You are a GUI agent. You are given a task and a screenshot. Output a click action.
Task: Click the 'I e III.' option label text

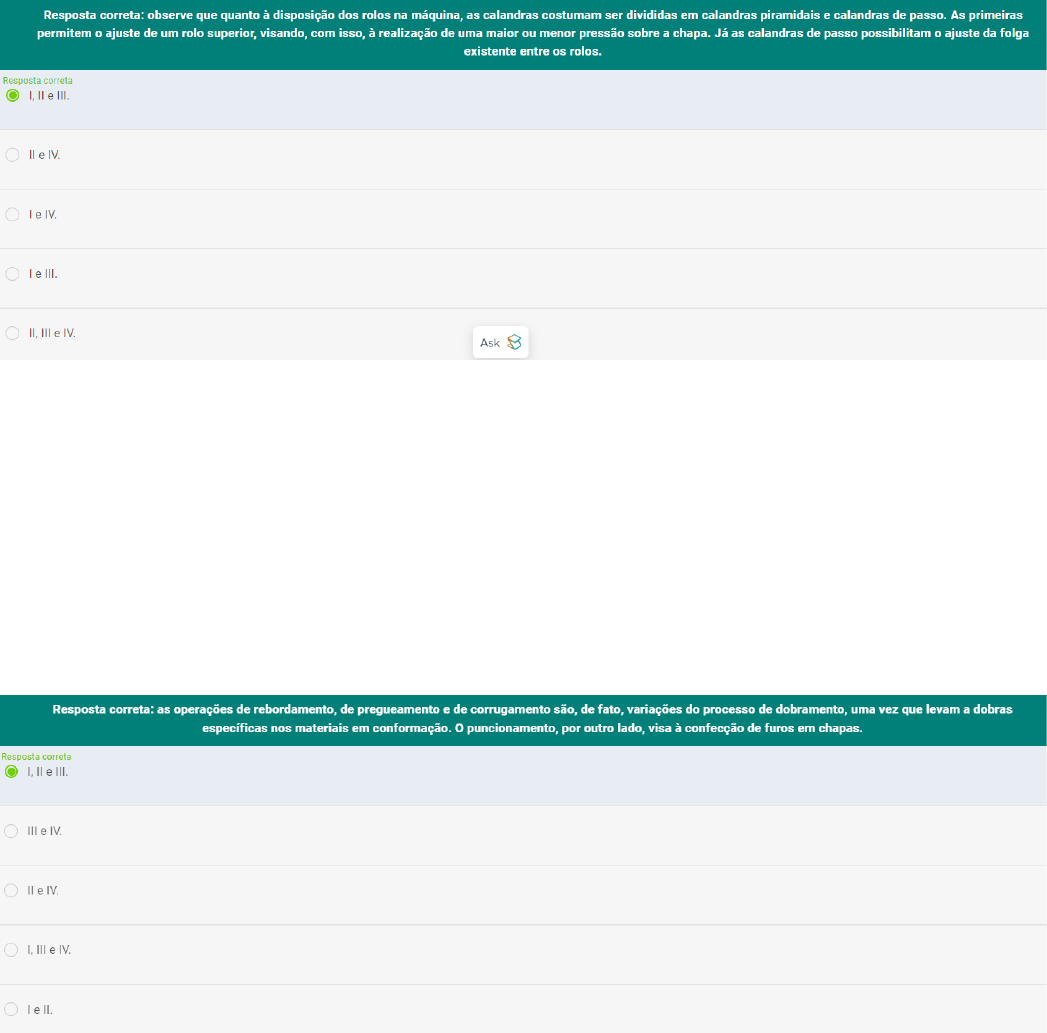(43, 273)
